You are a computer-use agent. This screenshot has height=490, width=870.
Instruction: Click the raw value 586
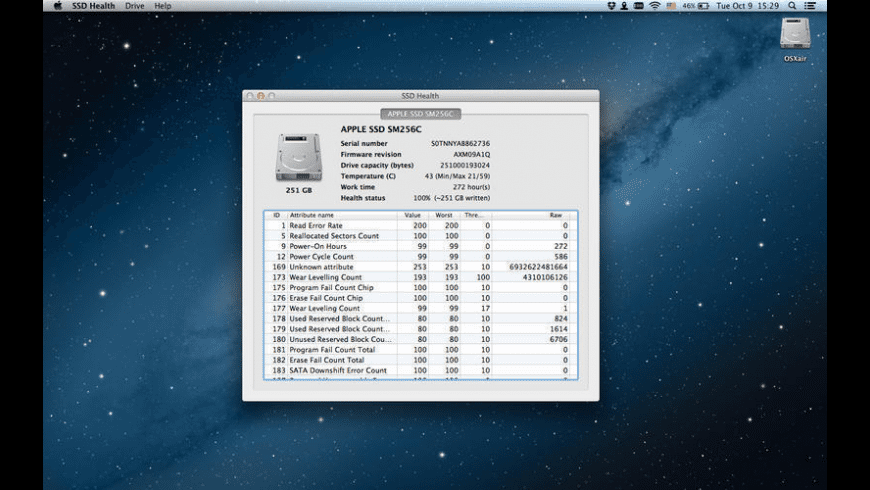[561, 257]
